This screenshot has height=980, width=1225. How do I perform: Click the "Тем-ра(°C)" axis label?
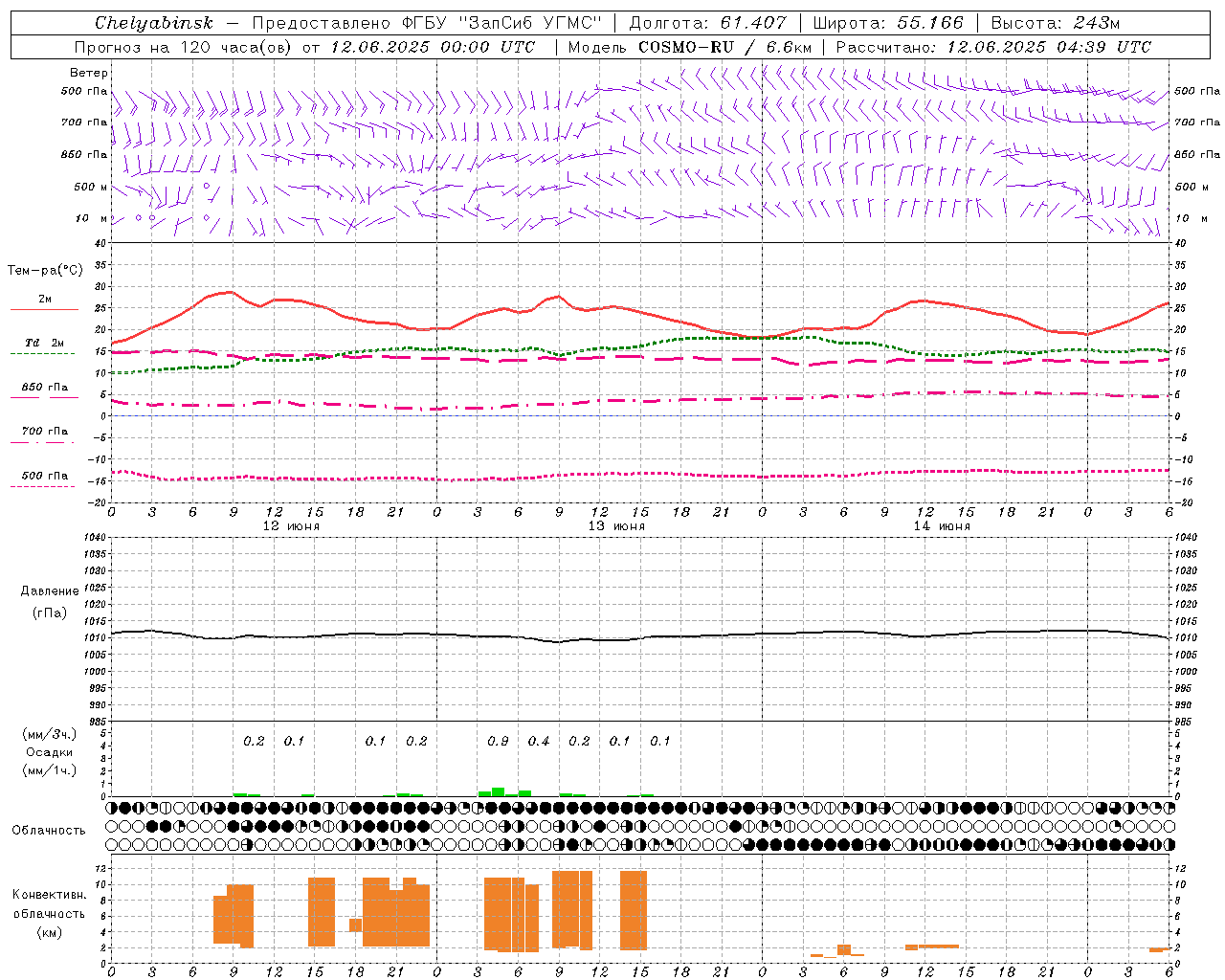point(45,271)
